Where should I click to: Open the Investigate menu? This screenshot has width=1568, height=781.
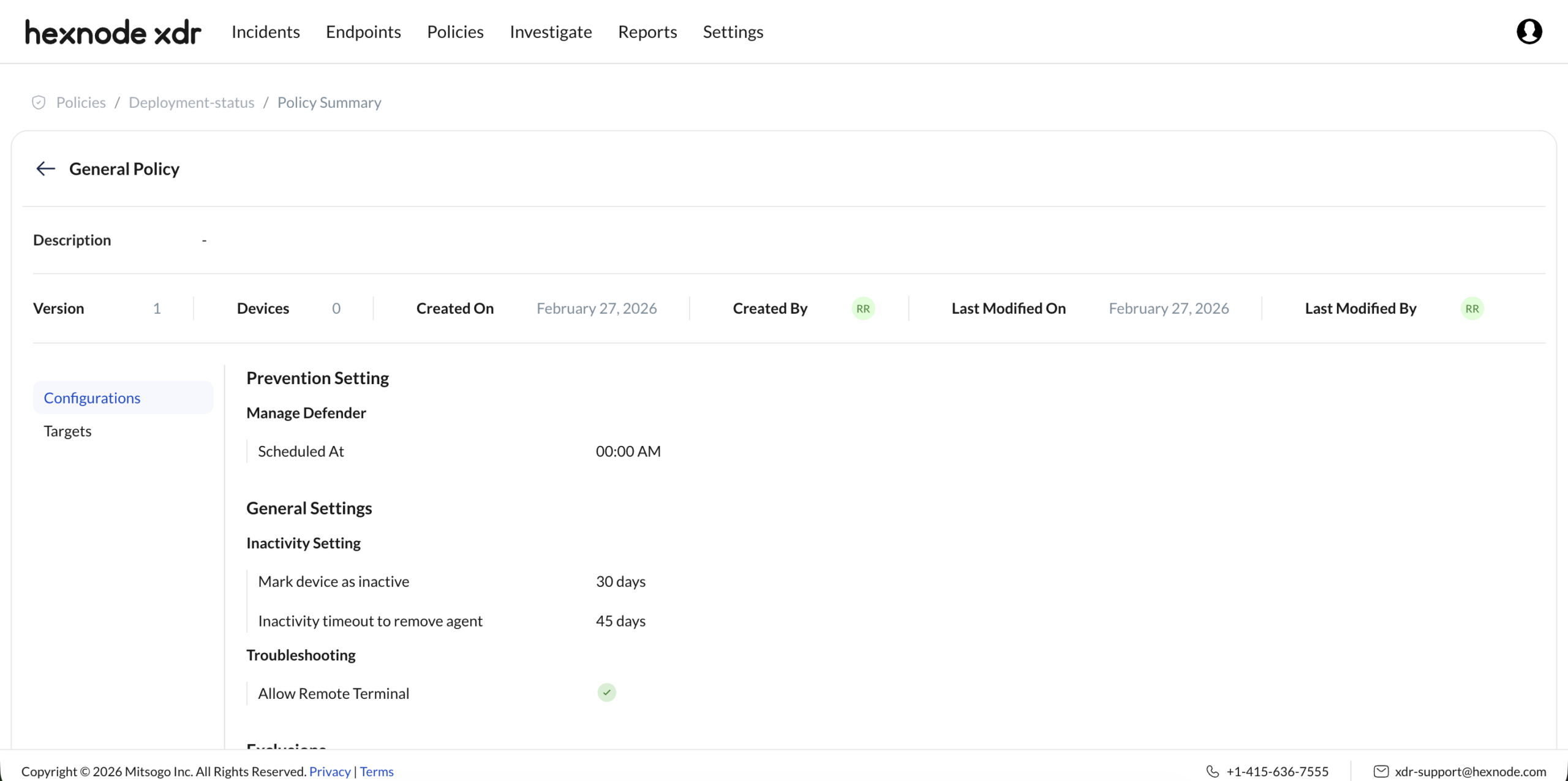click(551, 32)
